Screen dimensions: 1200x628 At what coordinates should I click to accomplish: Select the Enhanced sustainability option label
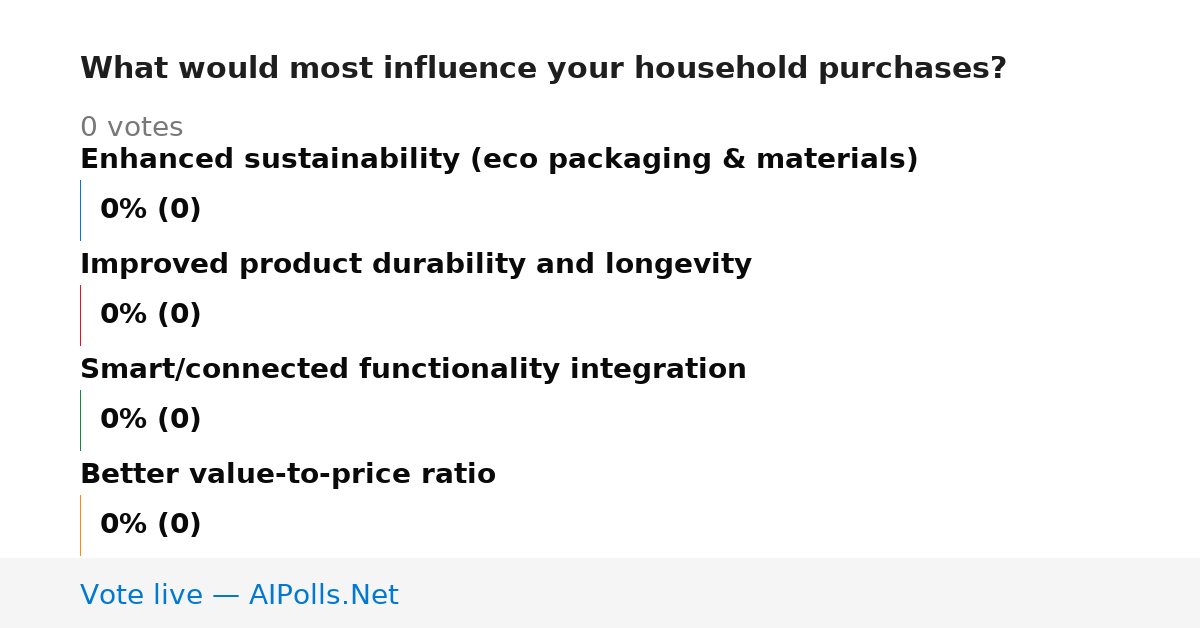(x=499, y=160)
